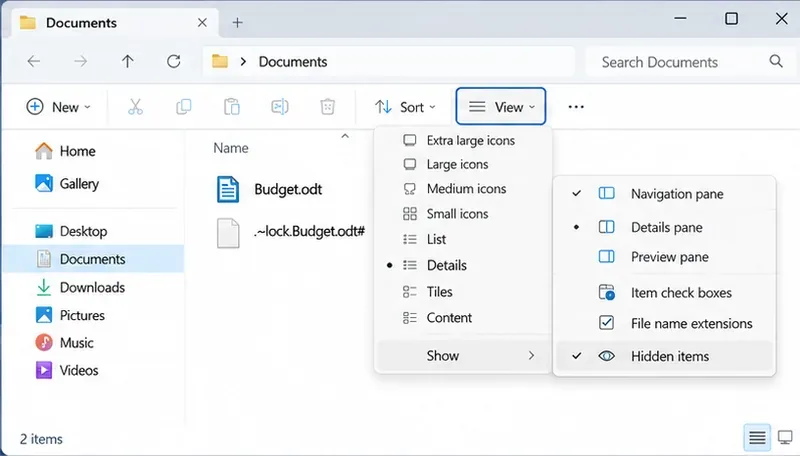Refresh the Documents folder
This screenshot has width=800, height=456.
174,62
